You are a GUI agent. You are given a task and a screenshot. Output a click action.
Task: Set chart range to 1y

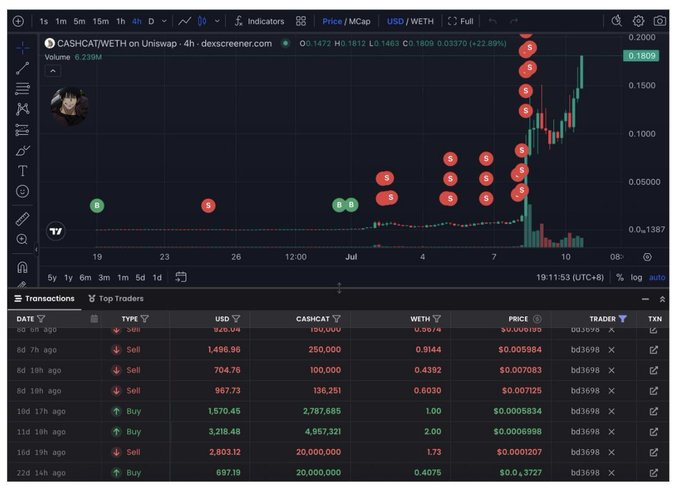click(x=69, y=278)
